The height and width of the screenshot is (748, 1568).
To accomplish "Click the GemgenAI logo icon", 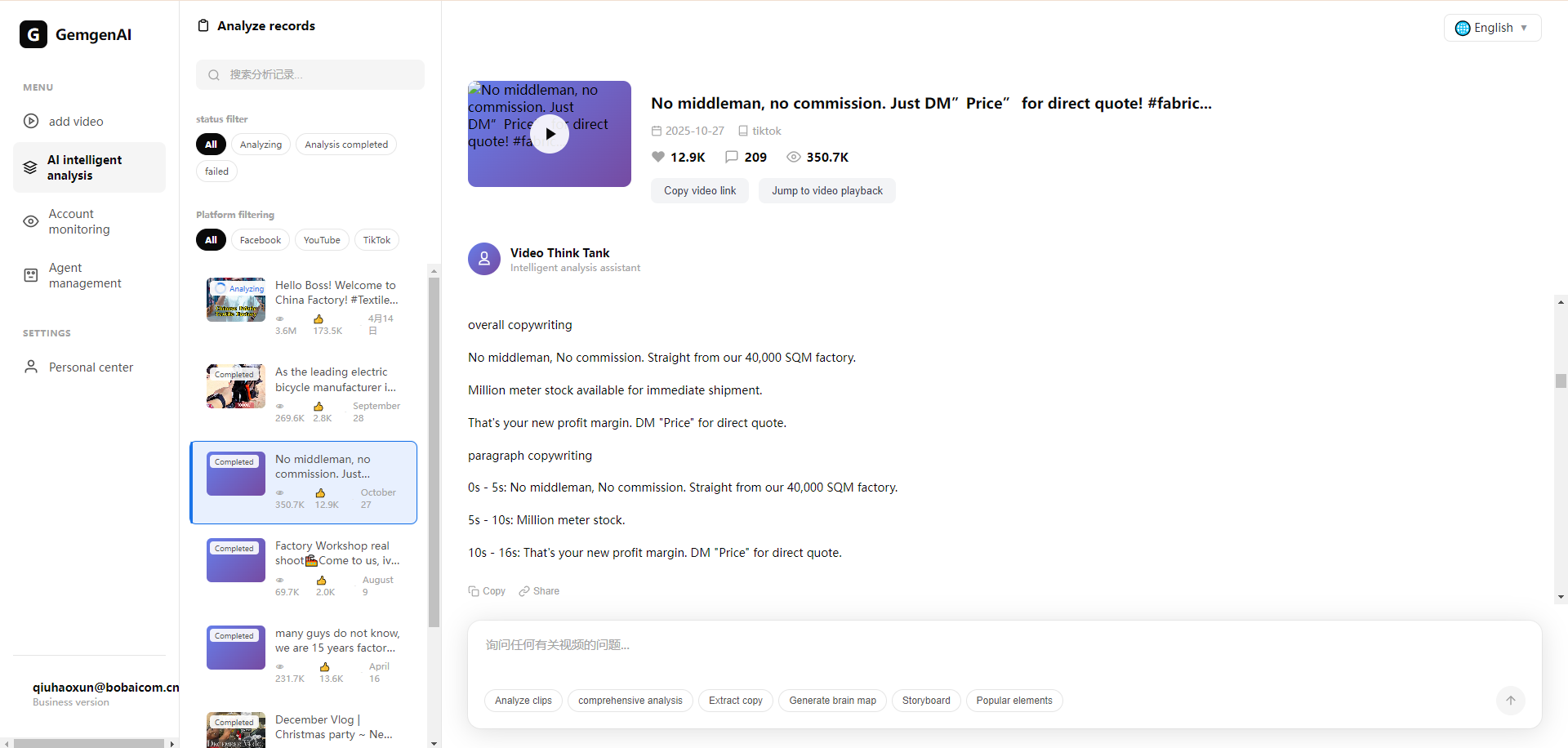I will pyautogui.click(x=33, y=34).
